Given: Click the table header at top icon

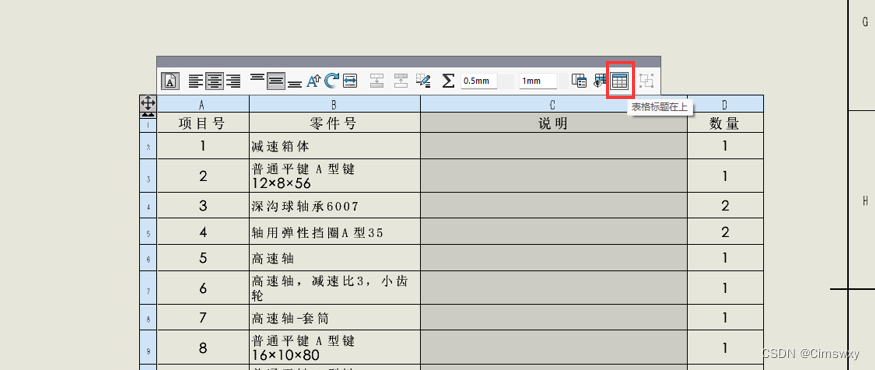Looking at the screenshot, I should coord(620,81).
